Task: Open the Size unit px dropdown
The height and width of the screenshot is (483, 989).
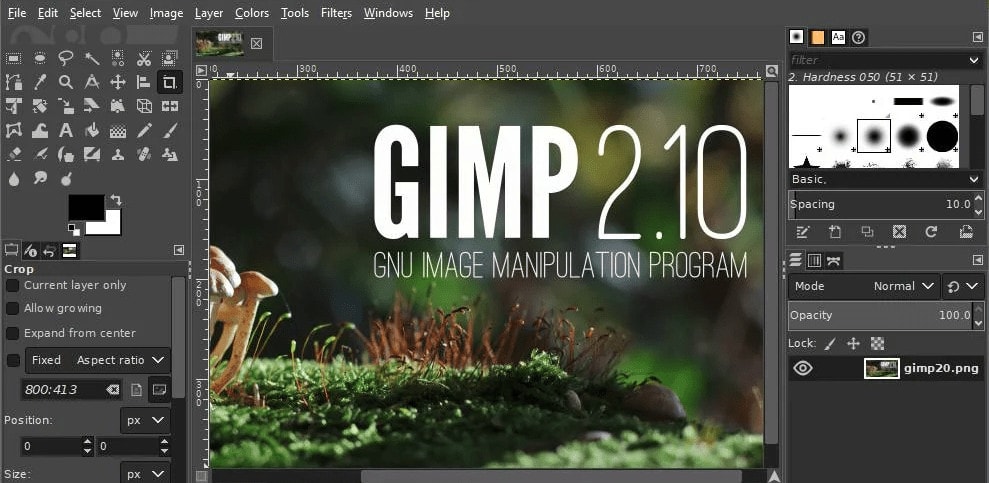Action: (x=145, y=474)
